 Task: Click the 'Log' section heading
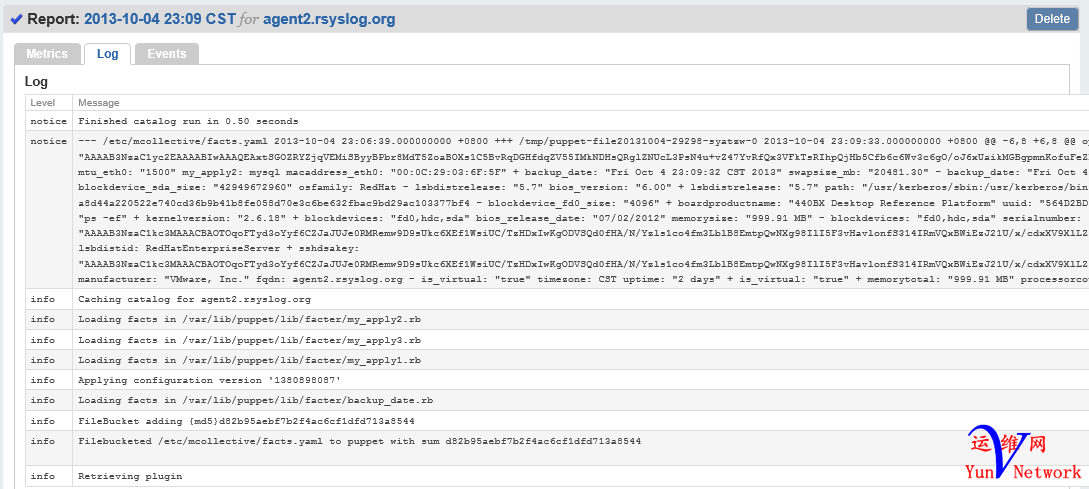tap(36, 82)
